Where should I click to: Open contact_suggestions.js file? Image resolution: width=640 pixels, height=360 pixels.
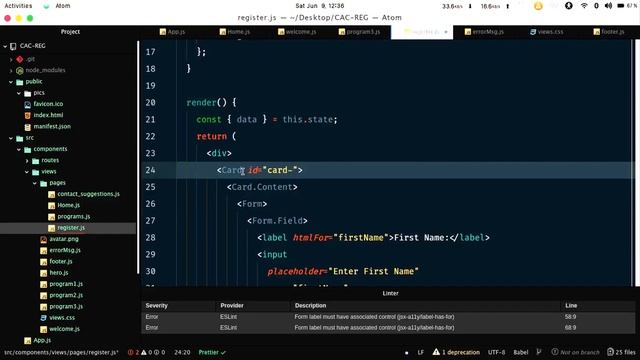(x=89, y=194)
